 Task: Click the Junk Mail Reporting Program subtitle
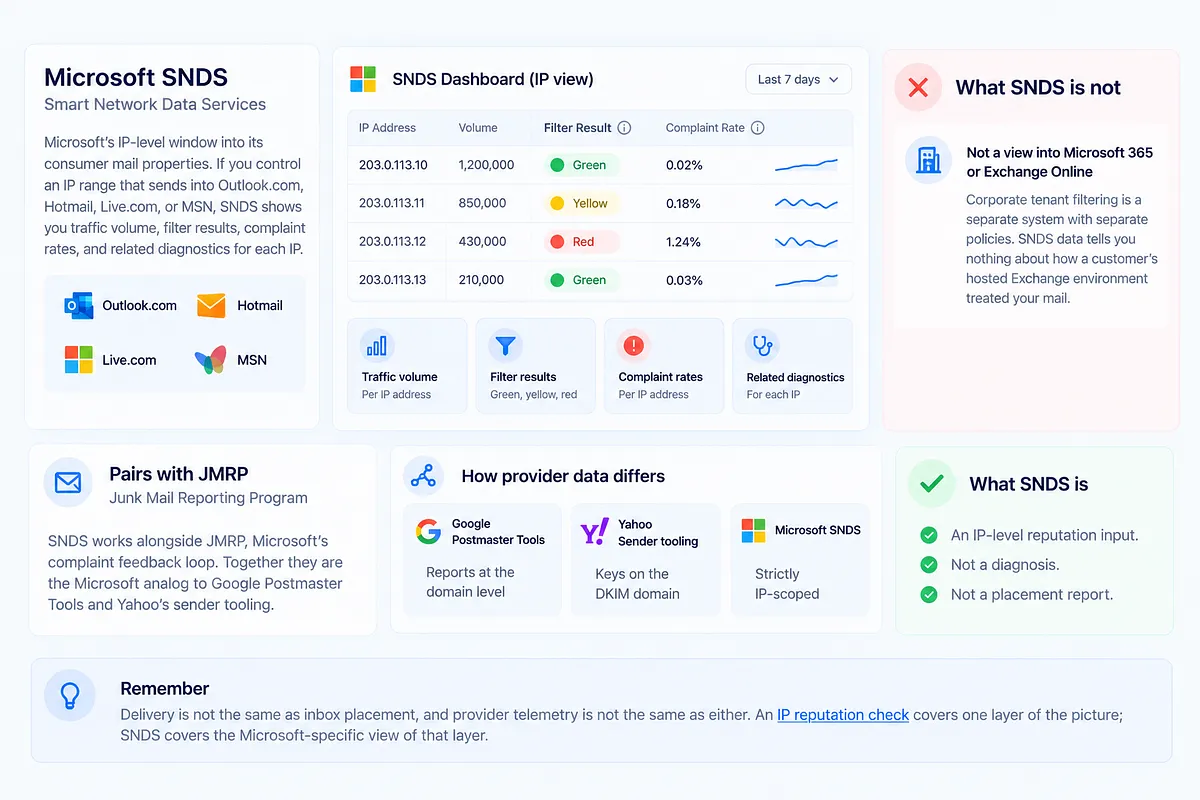point(208,498)
